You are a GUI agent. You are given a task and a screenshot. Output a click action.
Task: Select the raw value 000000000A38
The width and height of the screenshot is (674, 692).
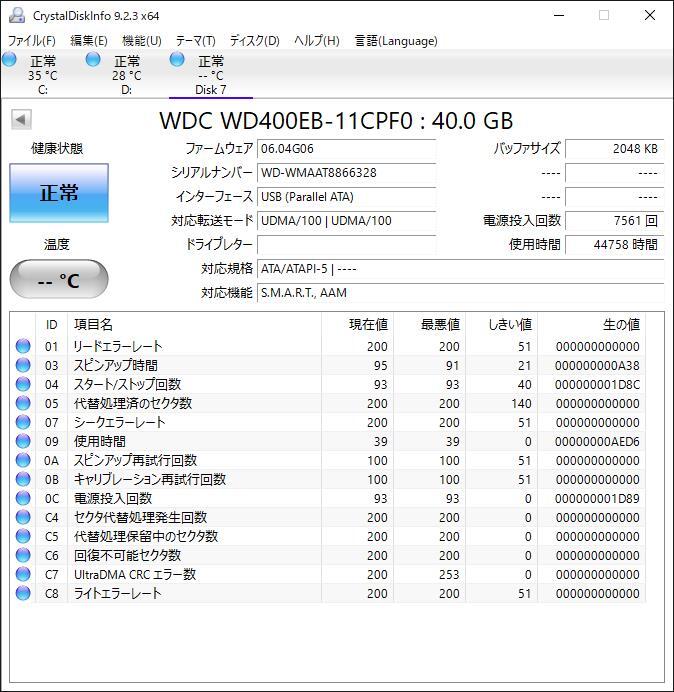tap(597, 365)
